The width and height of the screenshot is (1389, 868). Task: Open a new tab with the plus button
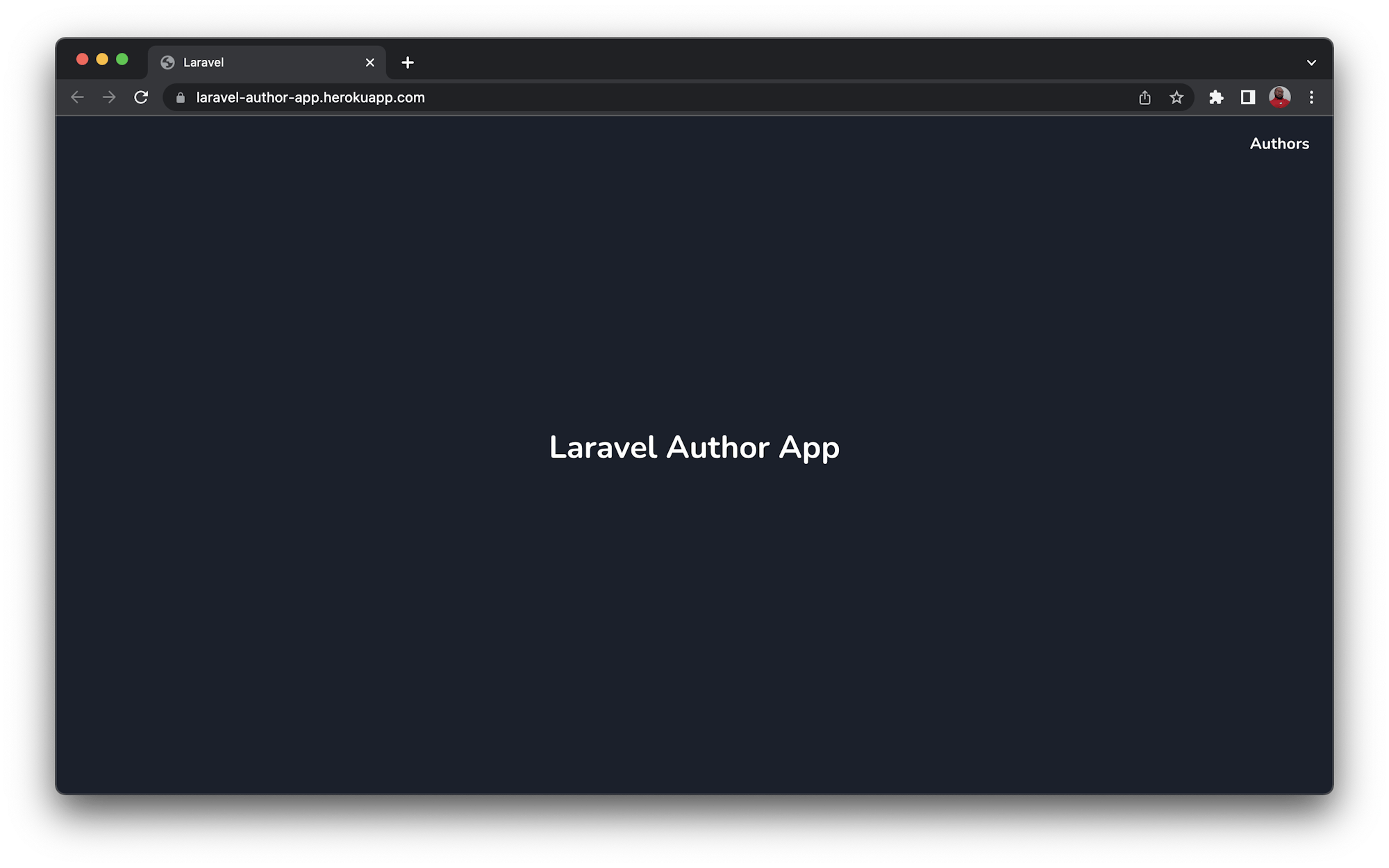coord(408,62)
